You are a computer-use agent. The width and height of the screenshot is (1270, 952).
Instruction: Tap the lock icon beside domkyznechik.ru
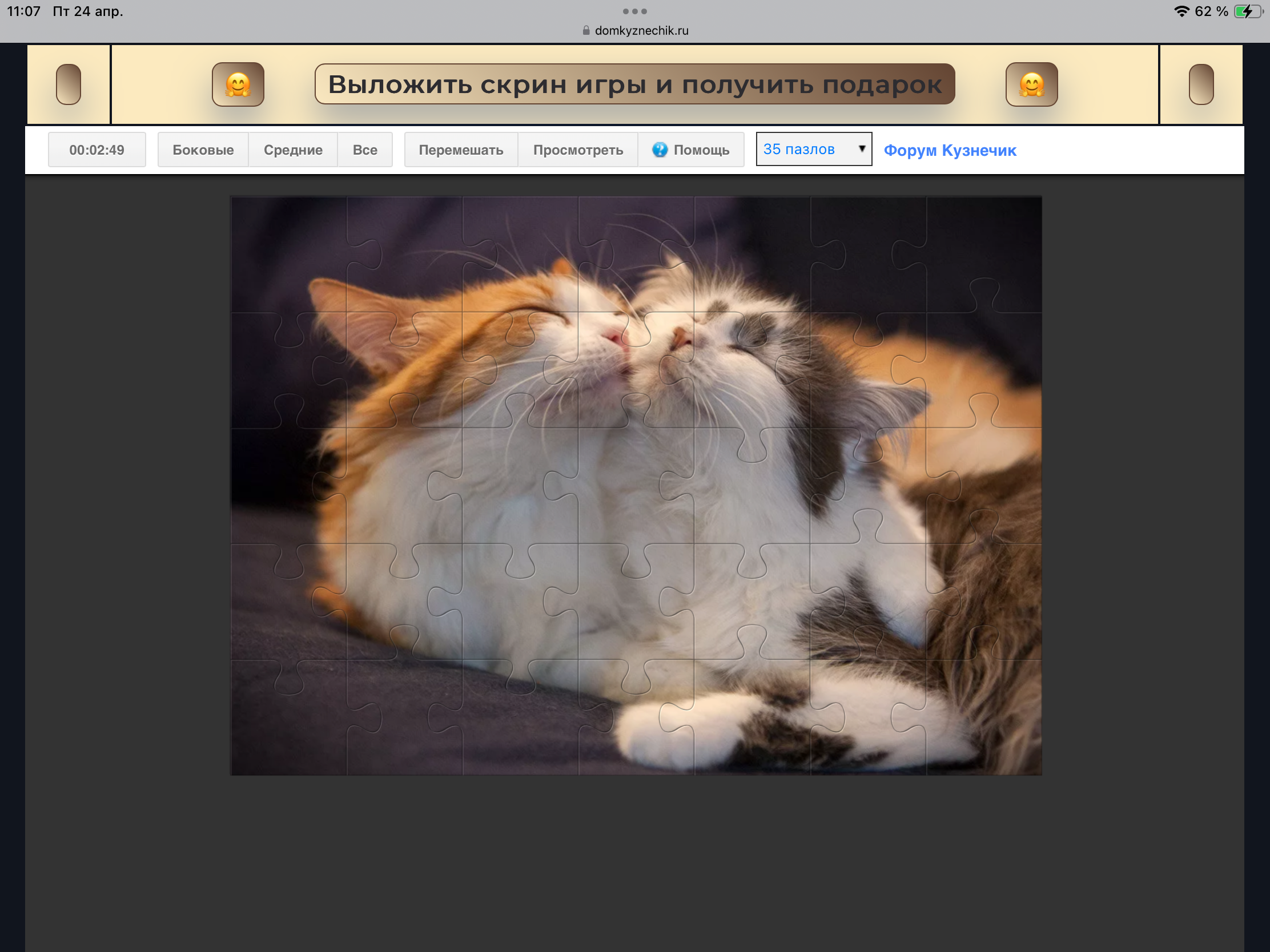[x=586, y=30]
